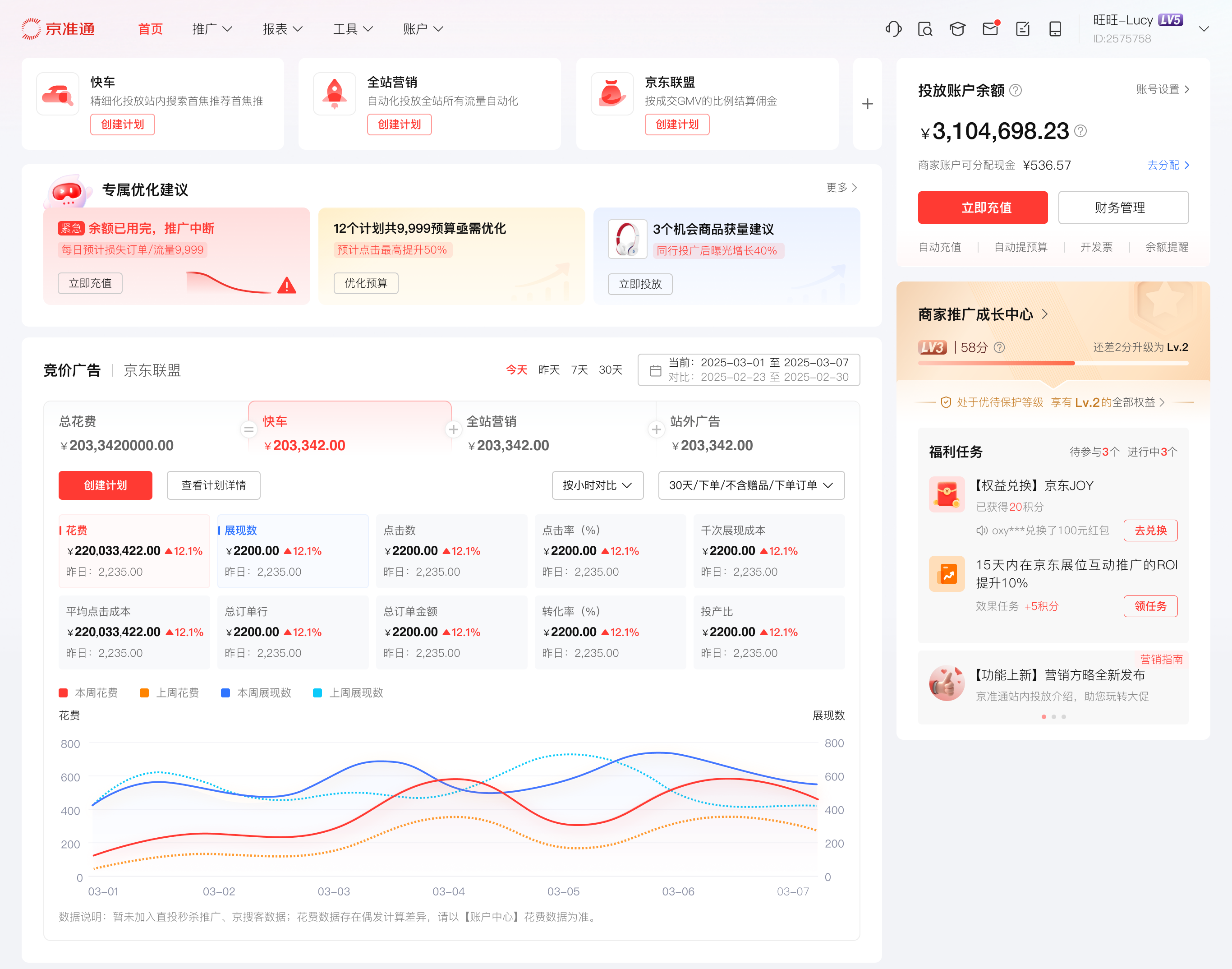Viewport: 1232px width, 969px height.
Task: Toggle the 本周花费 legend series
Action: tap(88, 693)
